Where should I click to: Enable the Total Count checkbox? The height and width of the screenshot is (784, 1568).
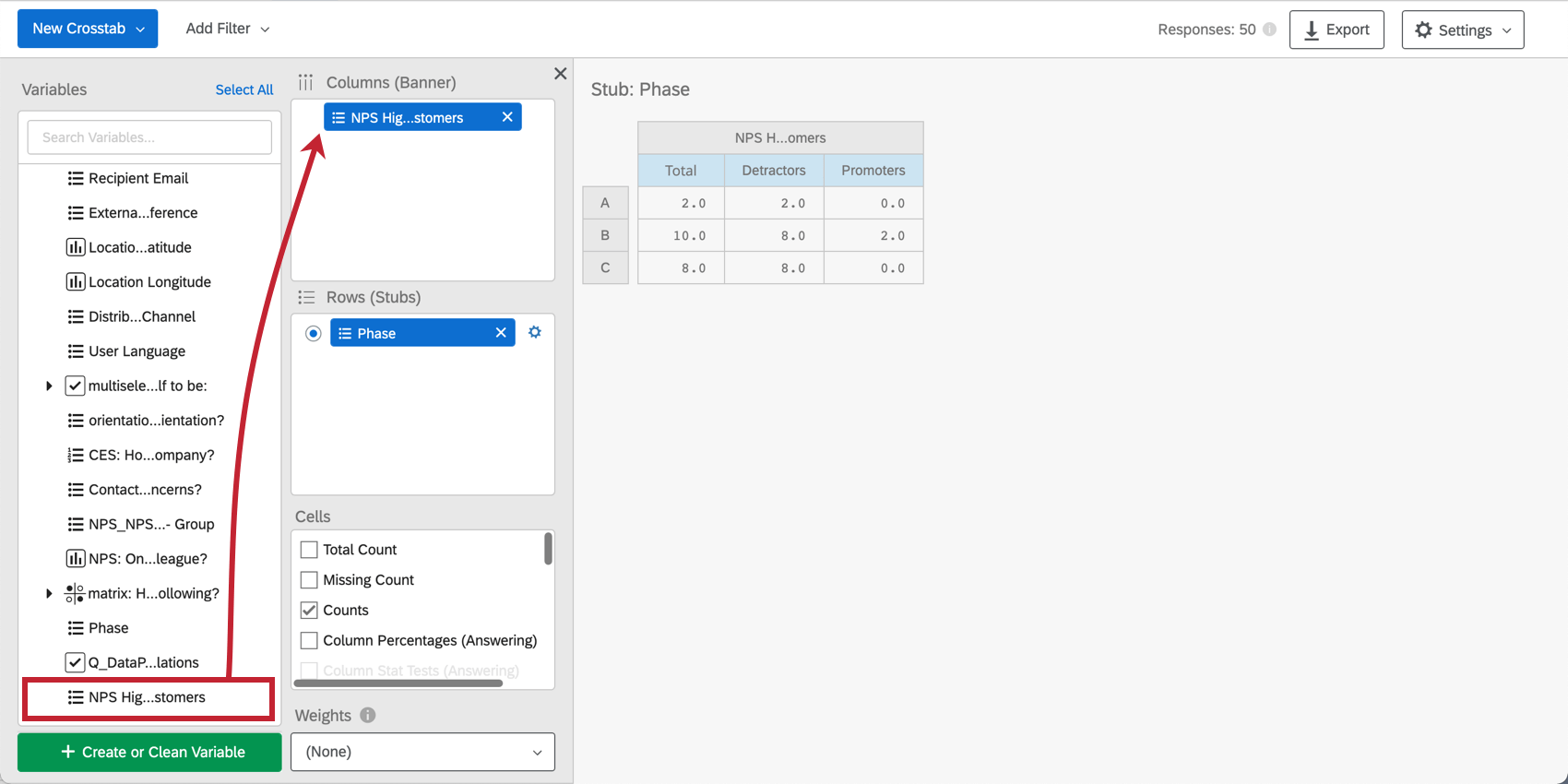309,550
